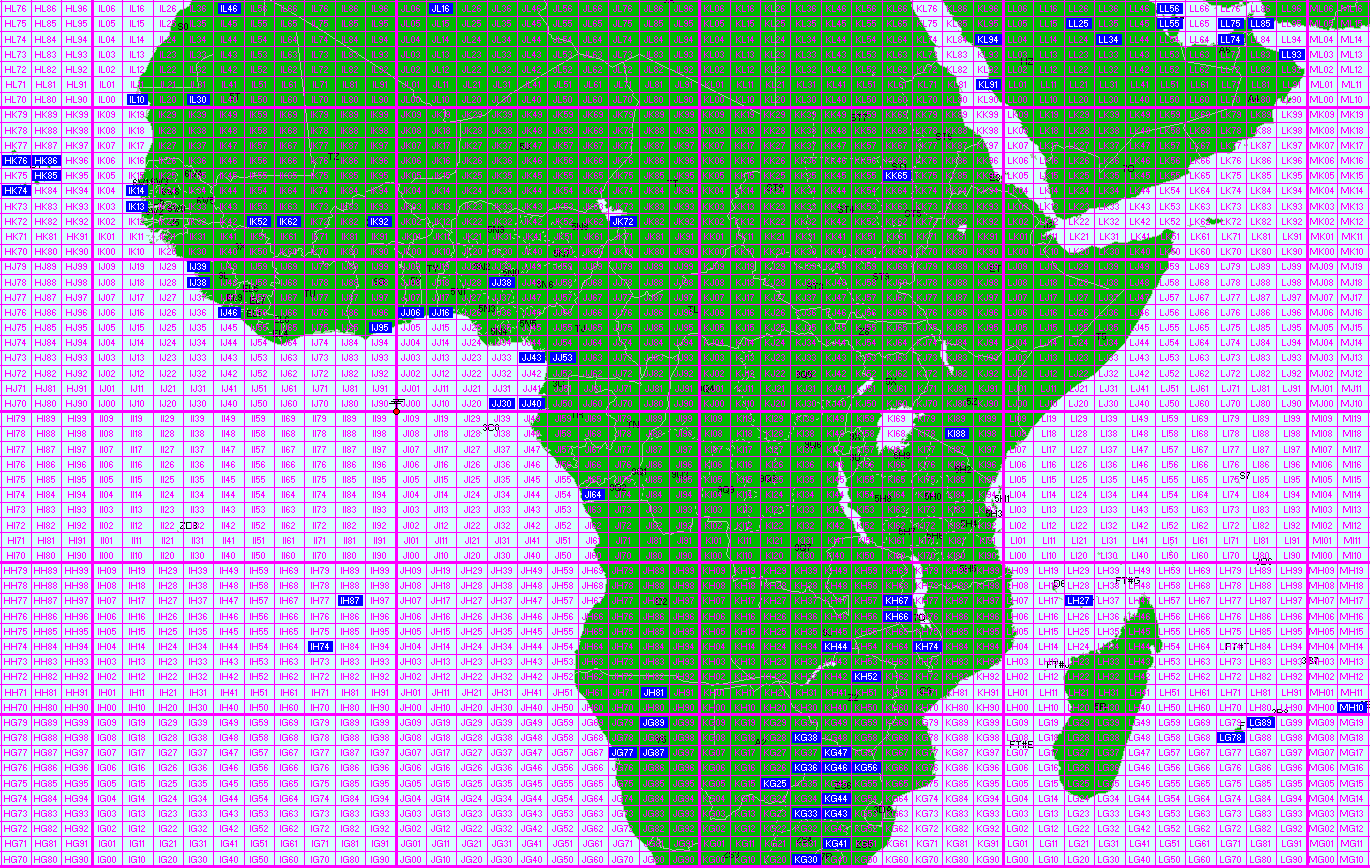Select highlighted locator IK13
The height and width of the screenshot is (868, 1370).
137,206
